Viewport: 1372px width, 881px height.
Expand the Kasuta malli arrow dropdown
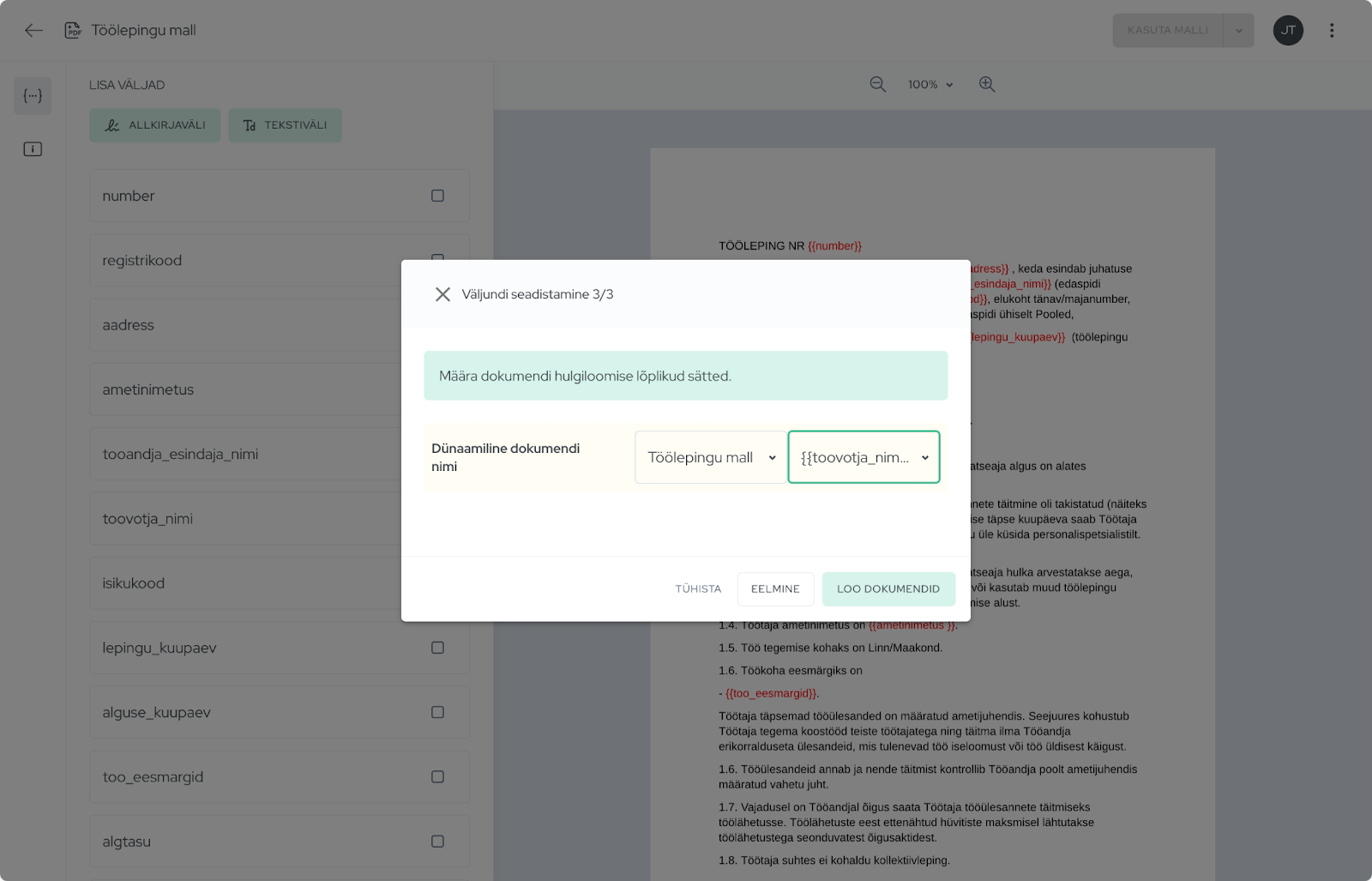pyautogui.click(x=1238, y=31)
